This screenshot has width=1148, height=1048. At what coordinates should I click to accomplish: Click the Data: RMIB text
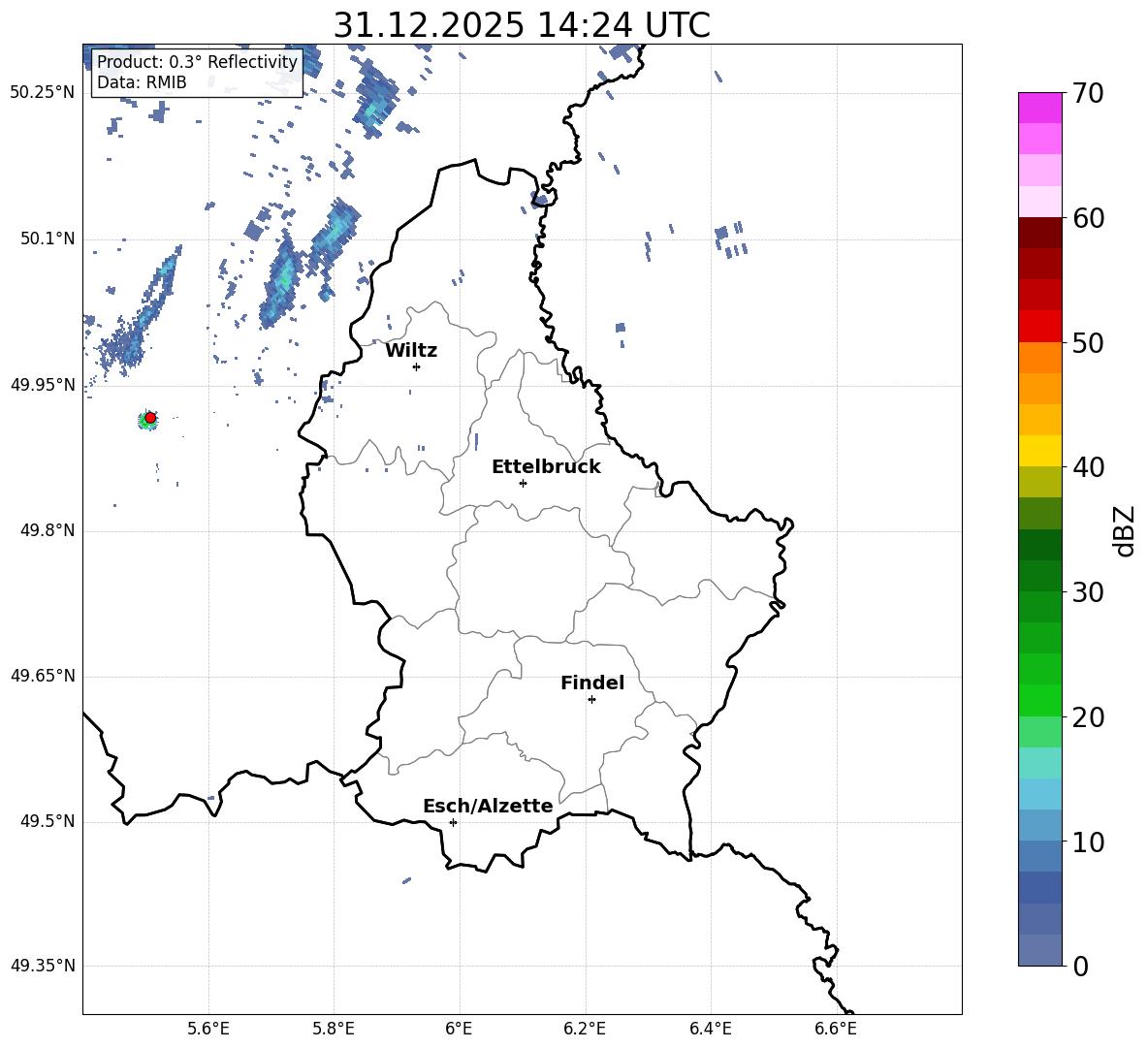142,82
